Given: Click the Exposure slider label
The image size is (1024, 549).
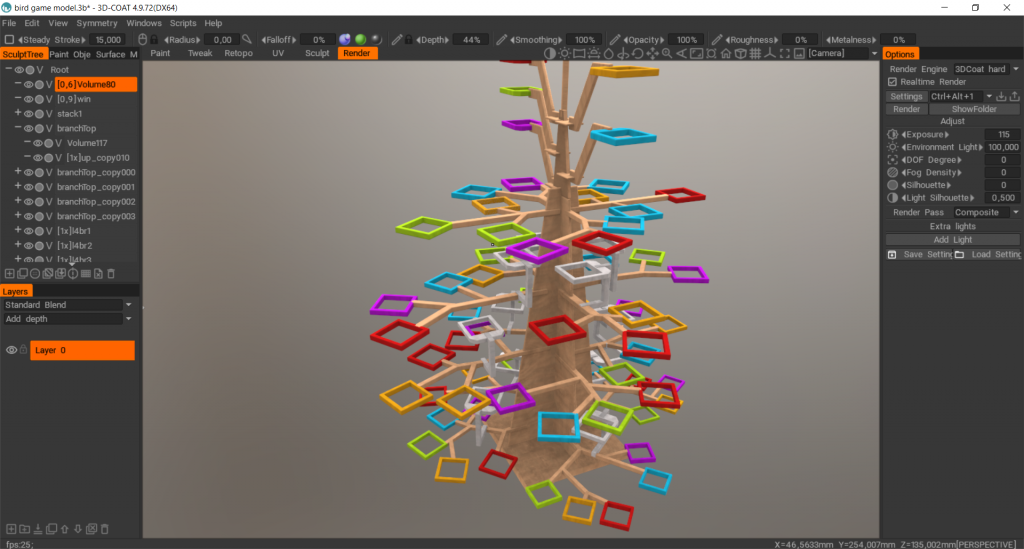Looking at the screenshot, I should click(x=925, y=134).
